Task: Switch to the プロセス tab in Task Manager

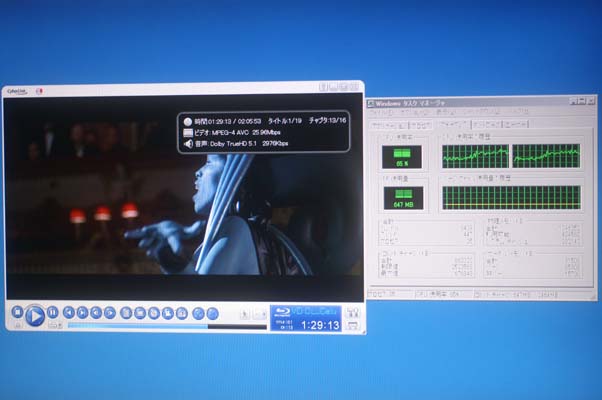Action: point(421,125)
